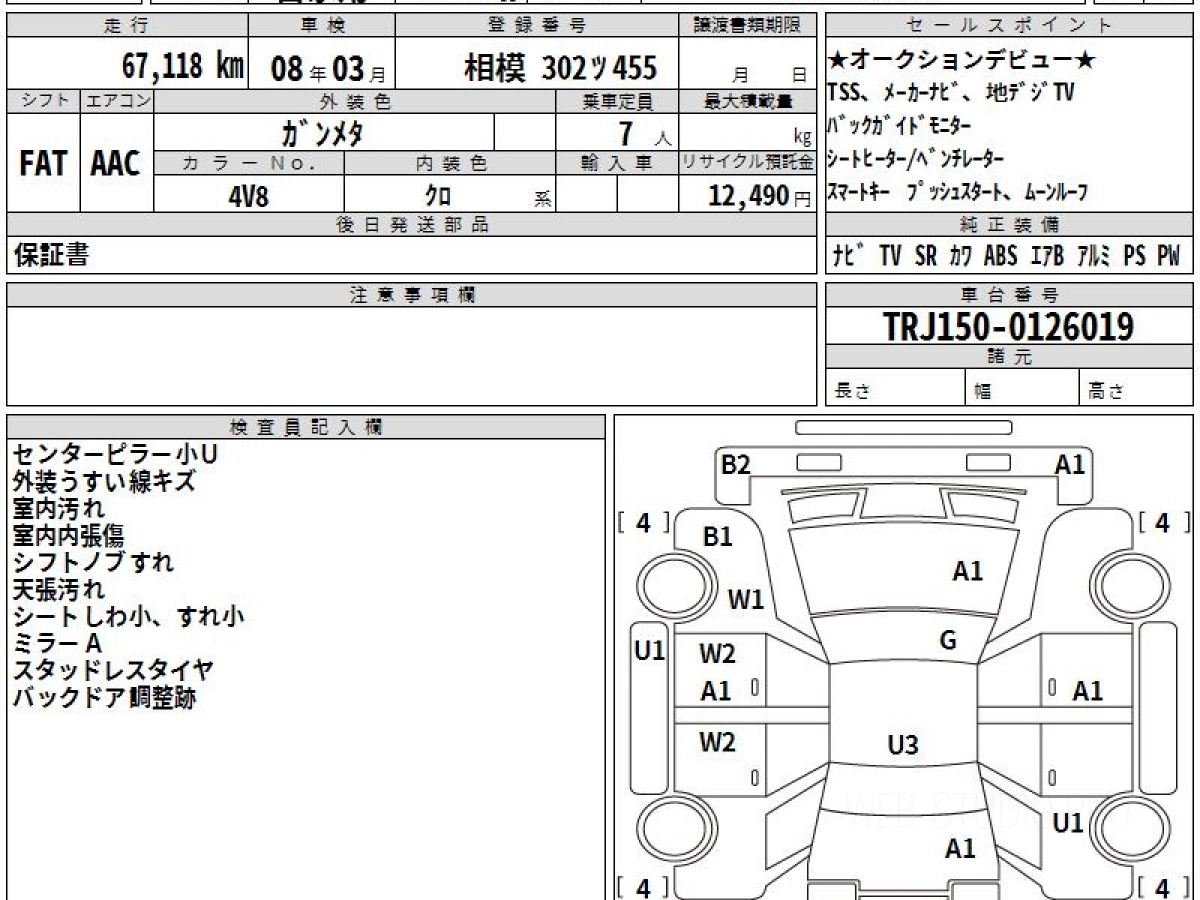Select the PW equipment code

(1168, 256)
